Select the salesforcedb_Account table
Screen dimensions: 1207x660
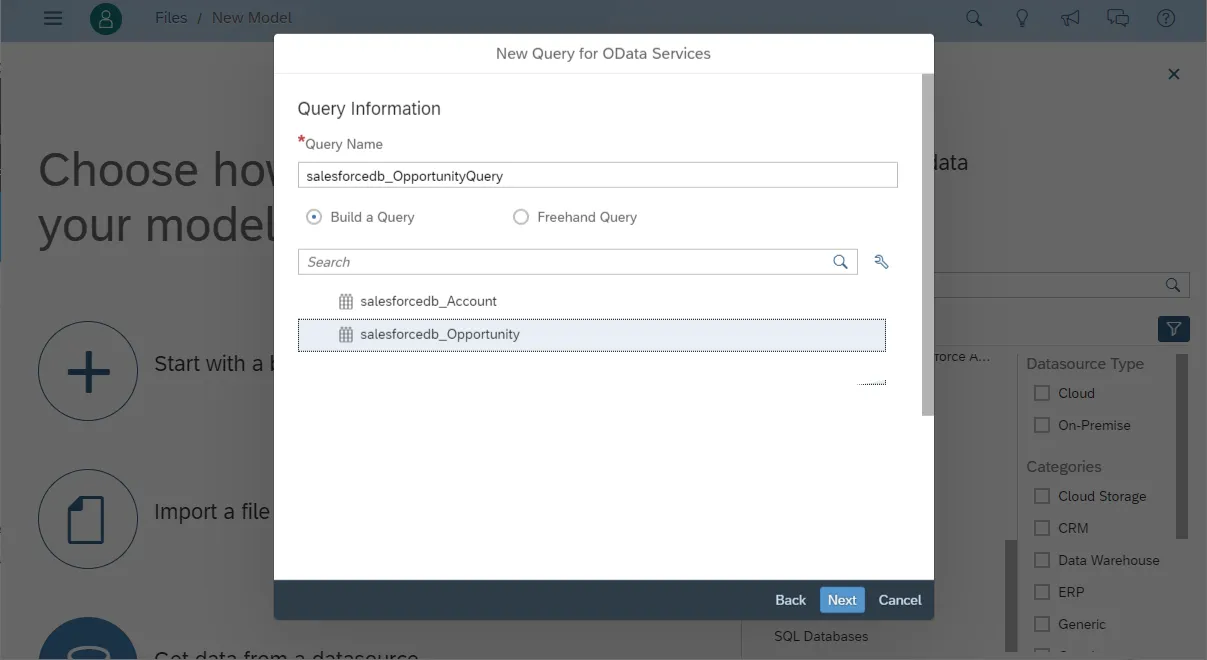click(x=429, y=301)
